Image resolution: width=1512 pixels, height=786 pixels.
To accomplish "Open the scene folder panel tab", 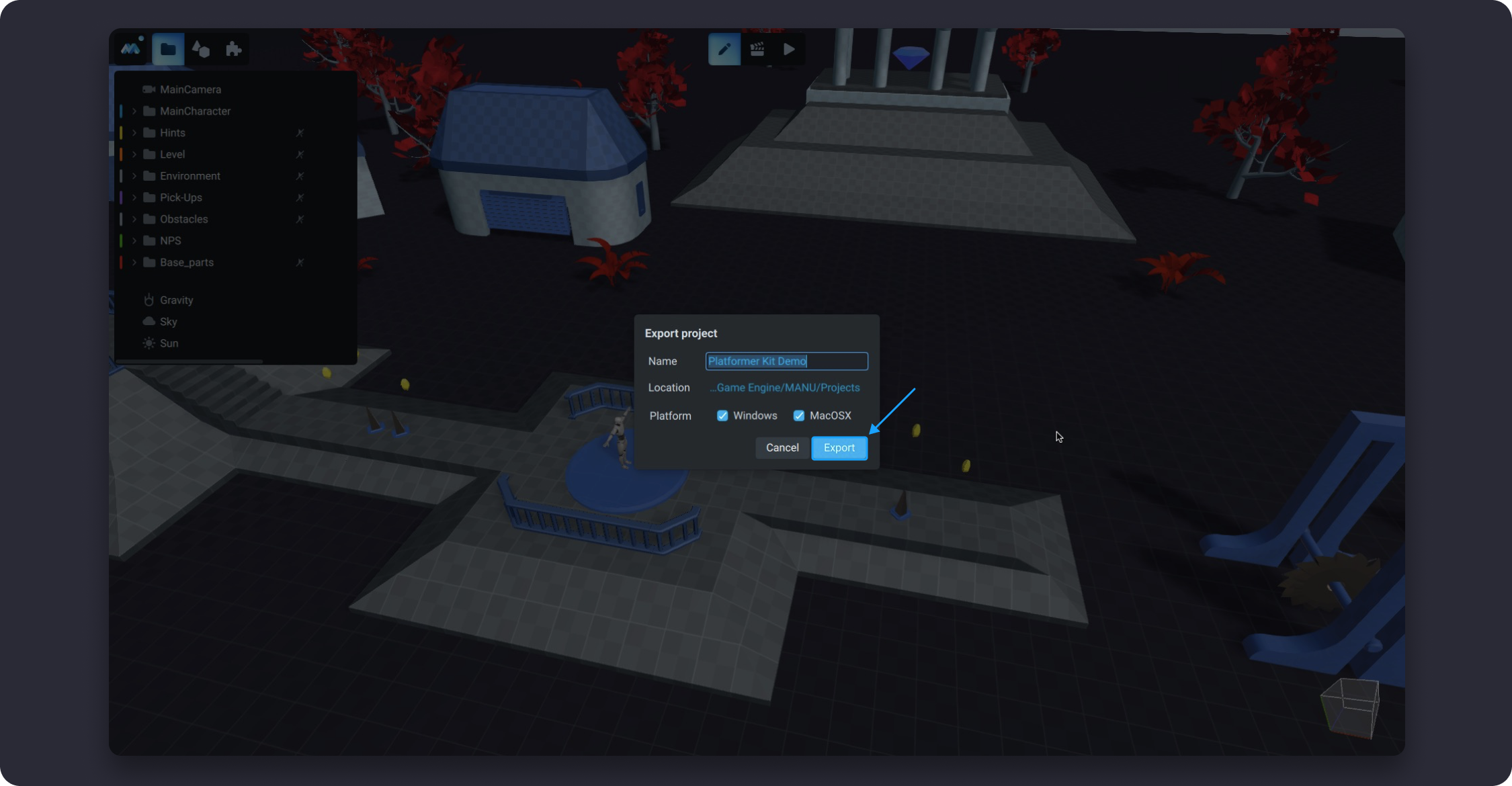I will pyautogui.click(x=168, y=49).
